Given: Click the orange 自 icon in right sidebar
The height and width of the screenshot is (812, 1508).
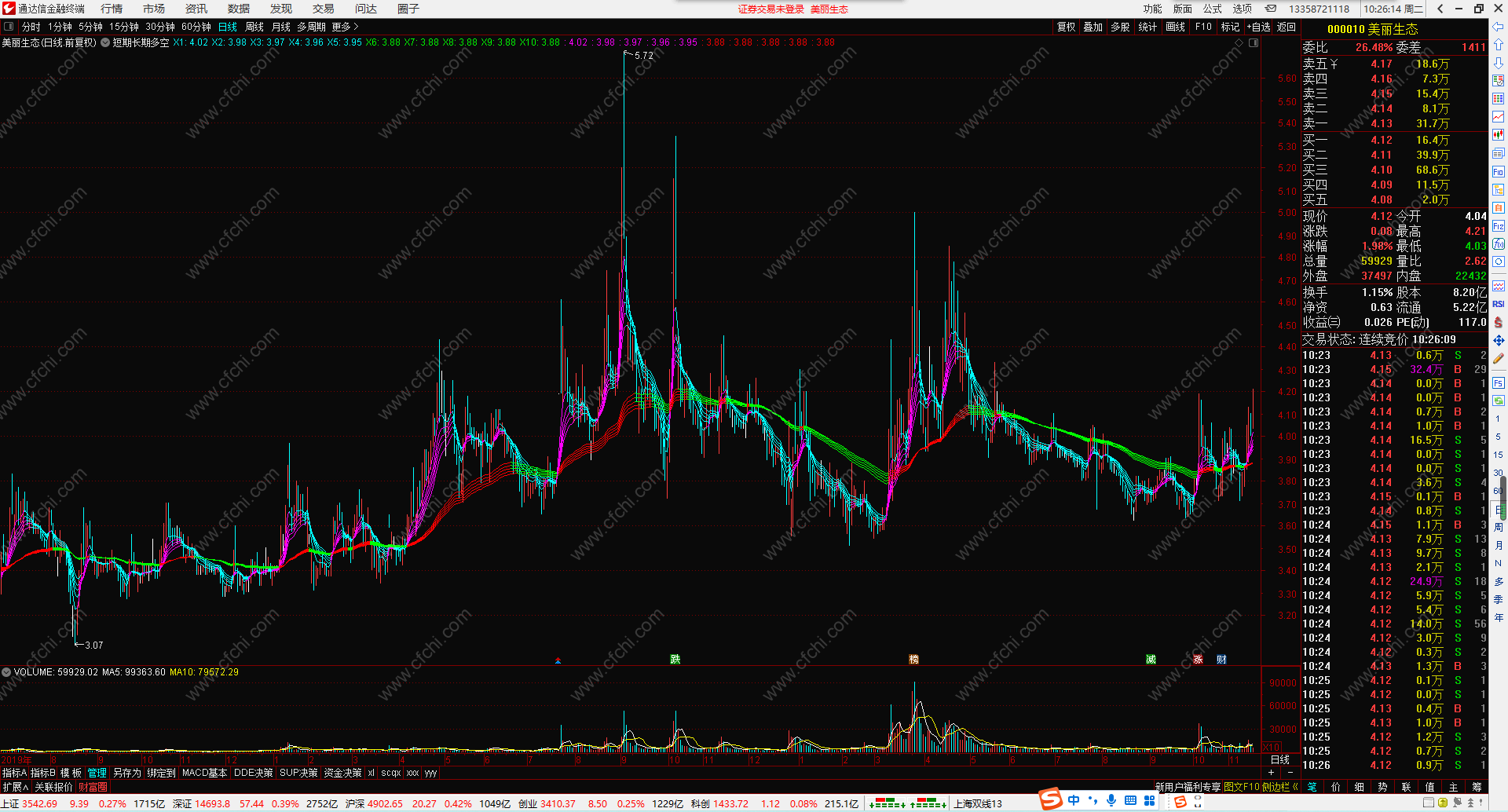Looking at the screenshot, I should (x=1499, y=207).
